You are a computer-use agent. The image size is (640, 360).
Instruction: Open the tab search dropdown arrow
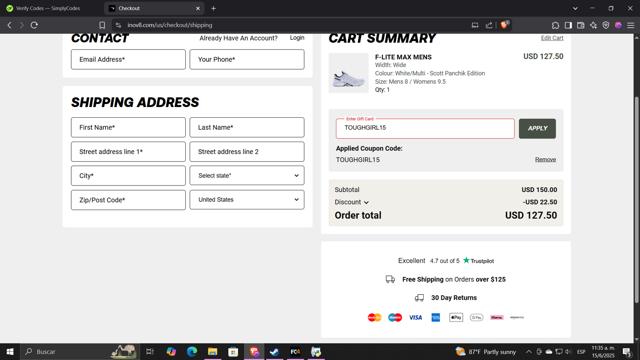click(x=575, y=8)
